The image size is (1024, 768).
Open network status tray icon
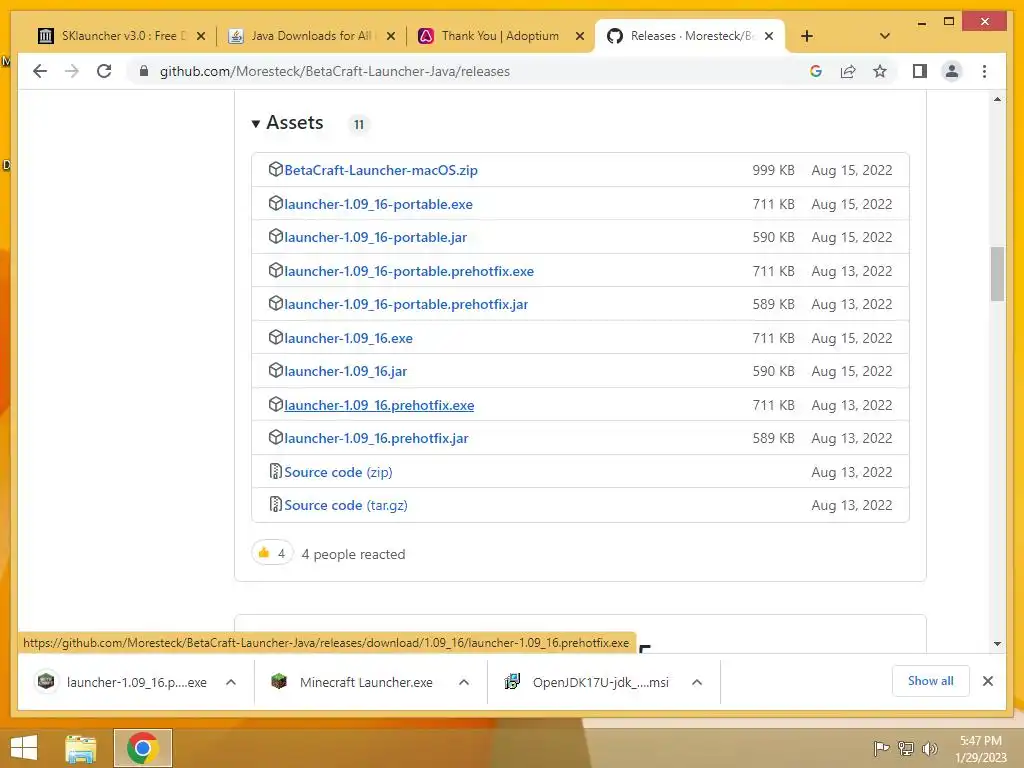point(906,748)
